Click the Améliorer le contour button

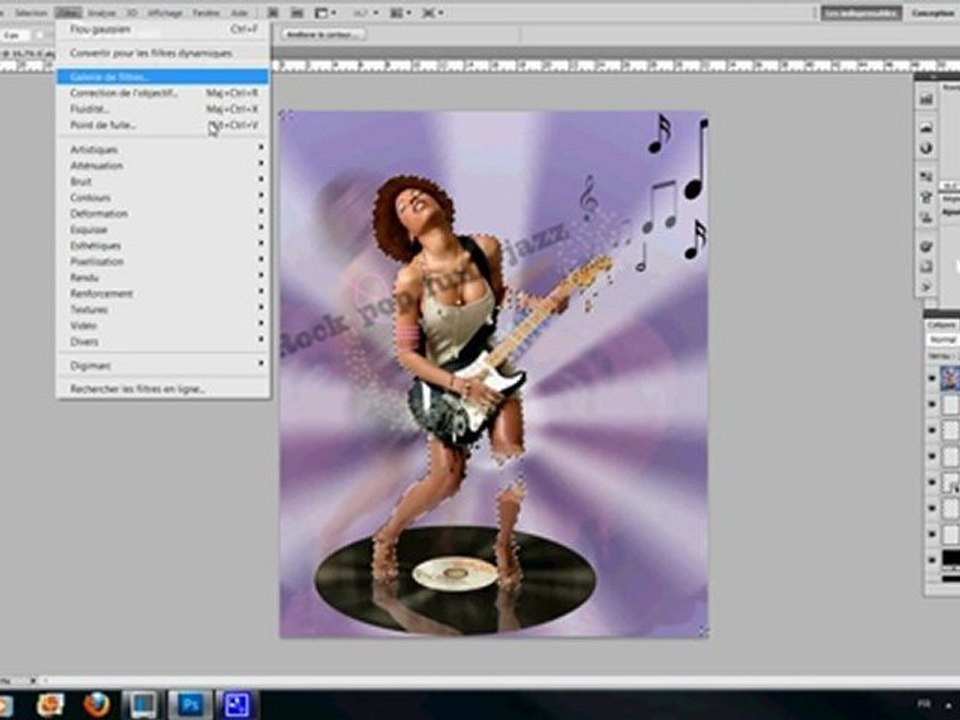tap(323, 34)
